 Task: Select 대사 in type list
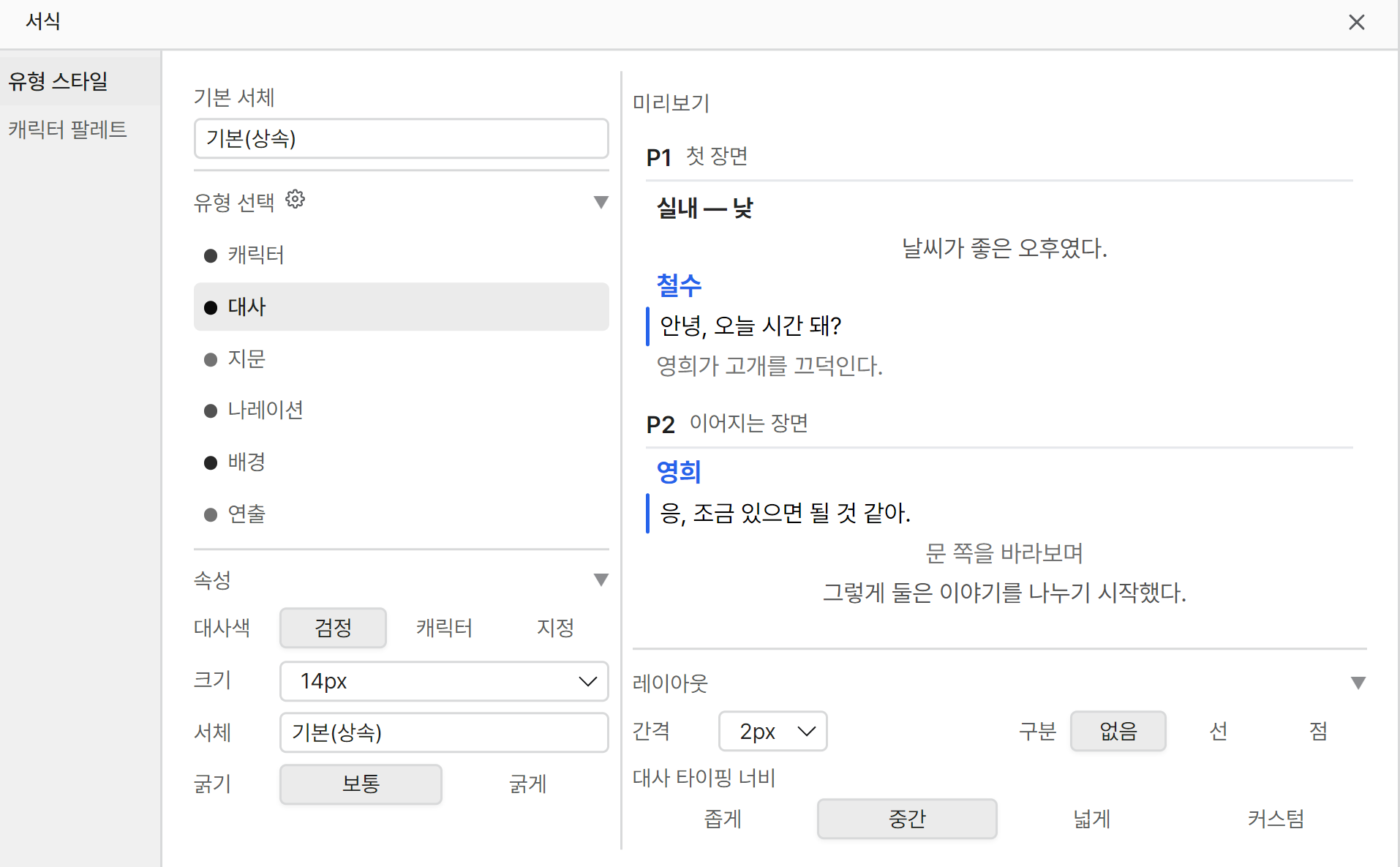[x=401, y=307]
